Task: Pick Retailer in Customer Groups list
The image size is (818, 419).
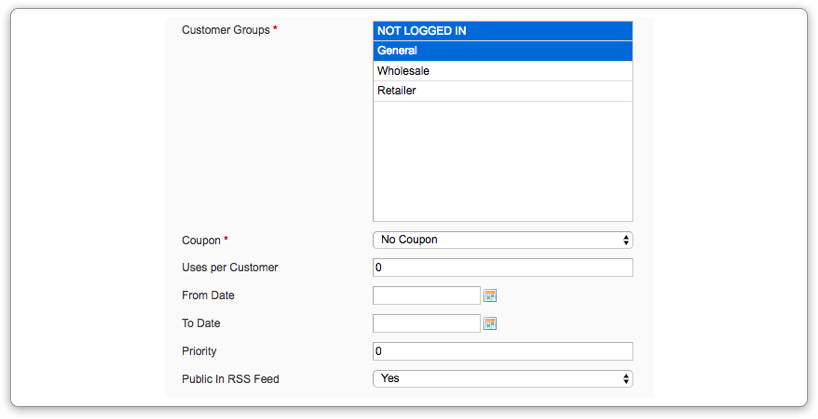Action: (x=503, y=91)
